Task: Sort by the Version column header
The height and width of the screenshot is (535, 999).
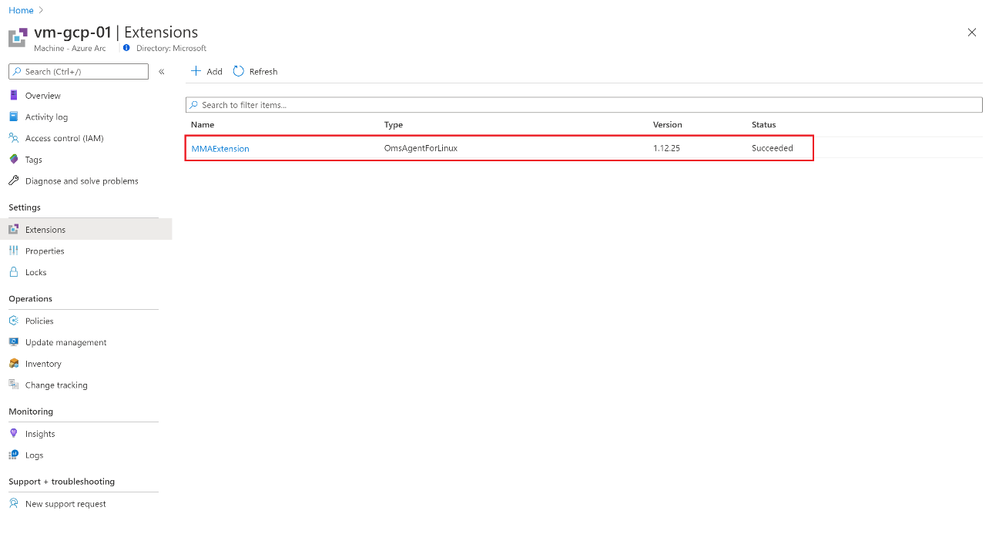Action: click(668, 125)
